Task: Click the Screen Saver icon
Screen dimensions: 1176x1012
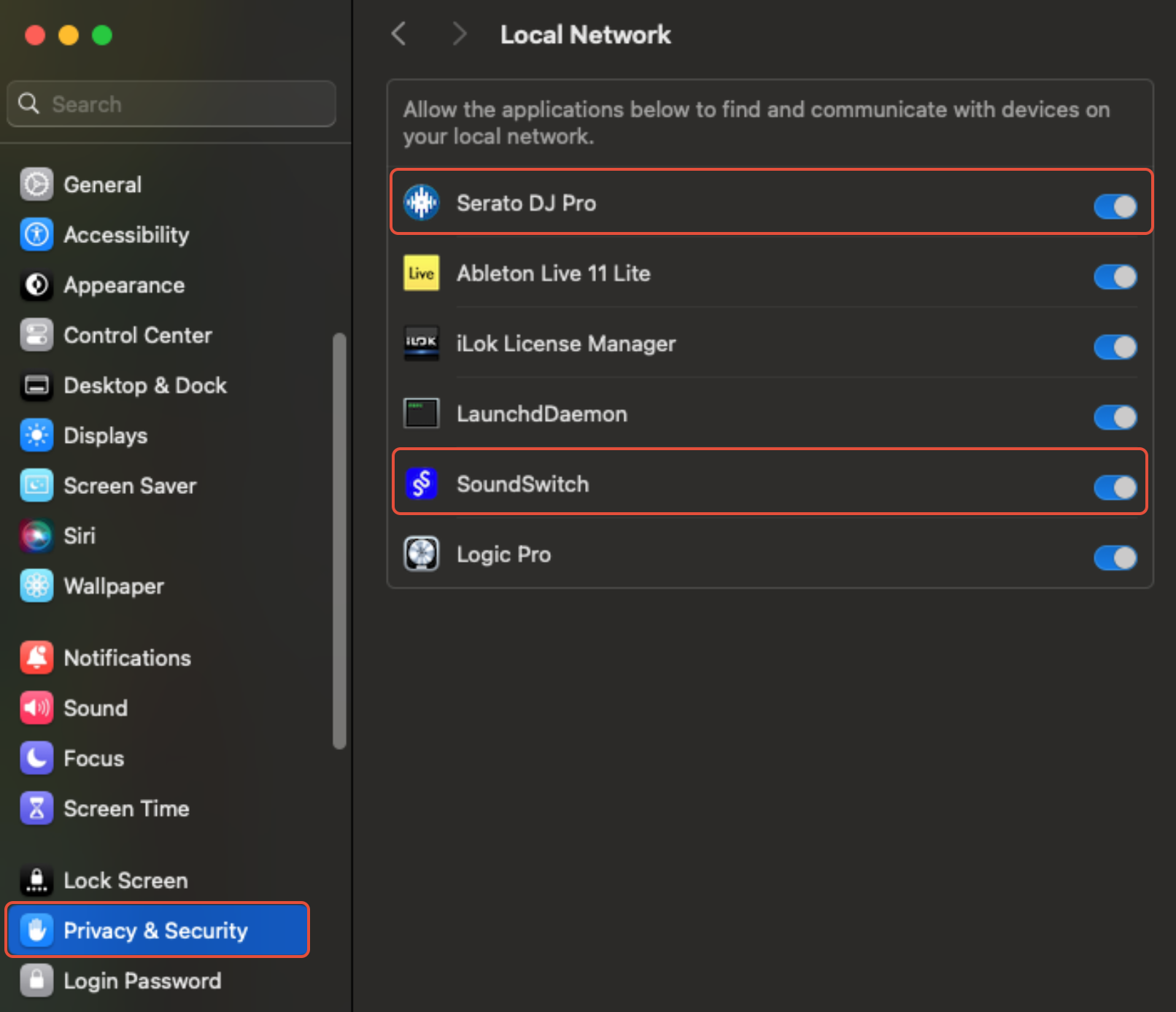Action: (x=36, y=486)
